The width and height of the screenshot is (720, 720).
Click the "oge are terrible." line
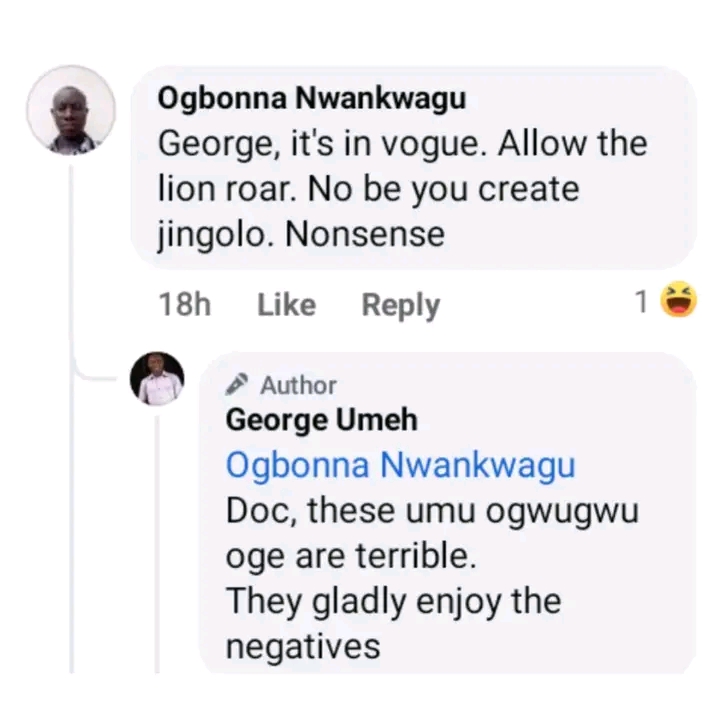(x=351, y=556)
